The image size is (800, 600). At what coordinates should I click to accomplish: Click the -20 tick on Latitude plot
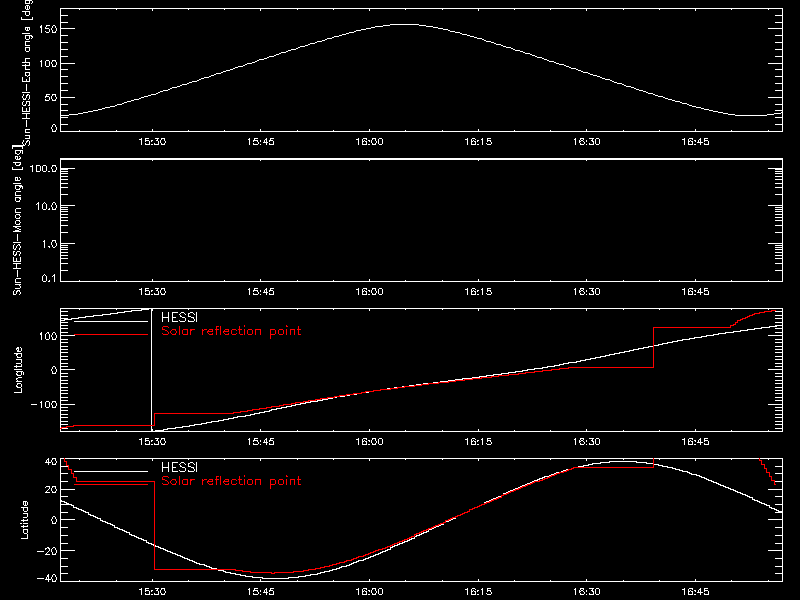[47, 551]
